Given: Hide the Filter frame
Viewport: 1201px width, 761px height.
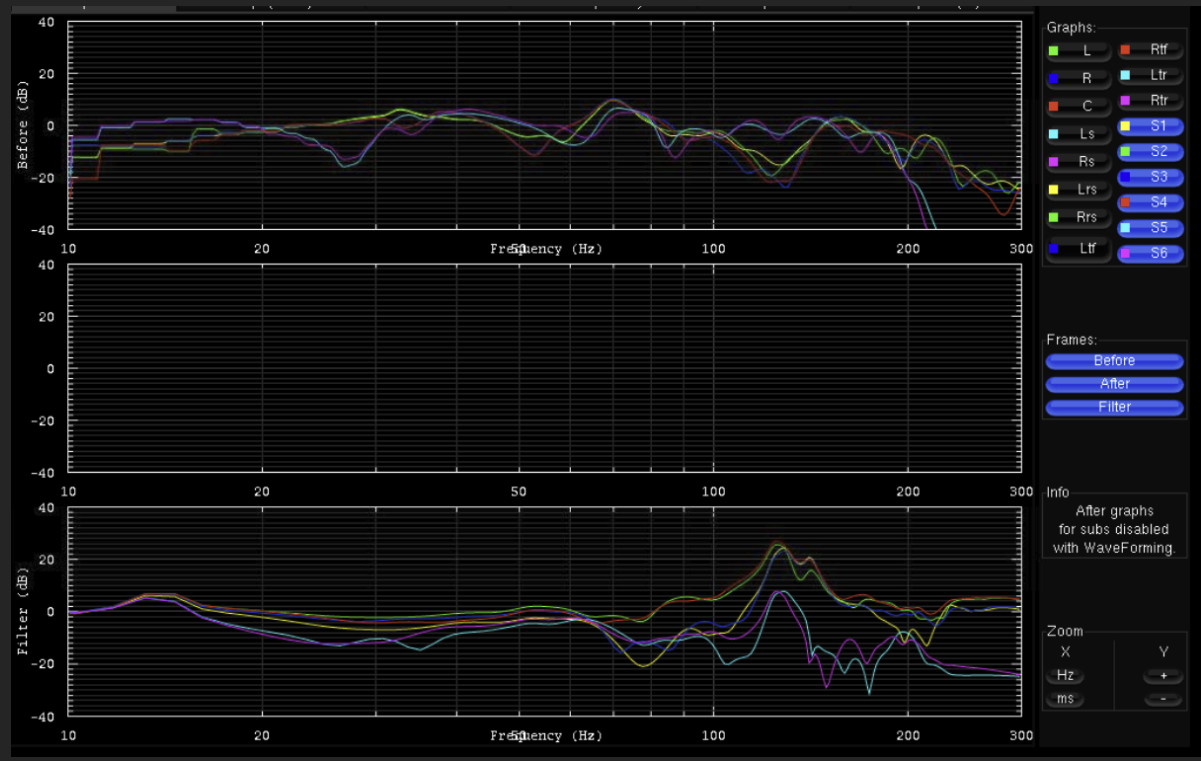Looking at the screenshot, I should pos(1114,407).
